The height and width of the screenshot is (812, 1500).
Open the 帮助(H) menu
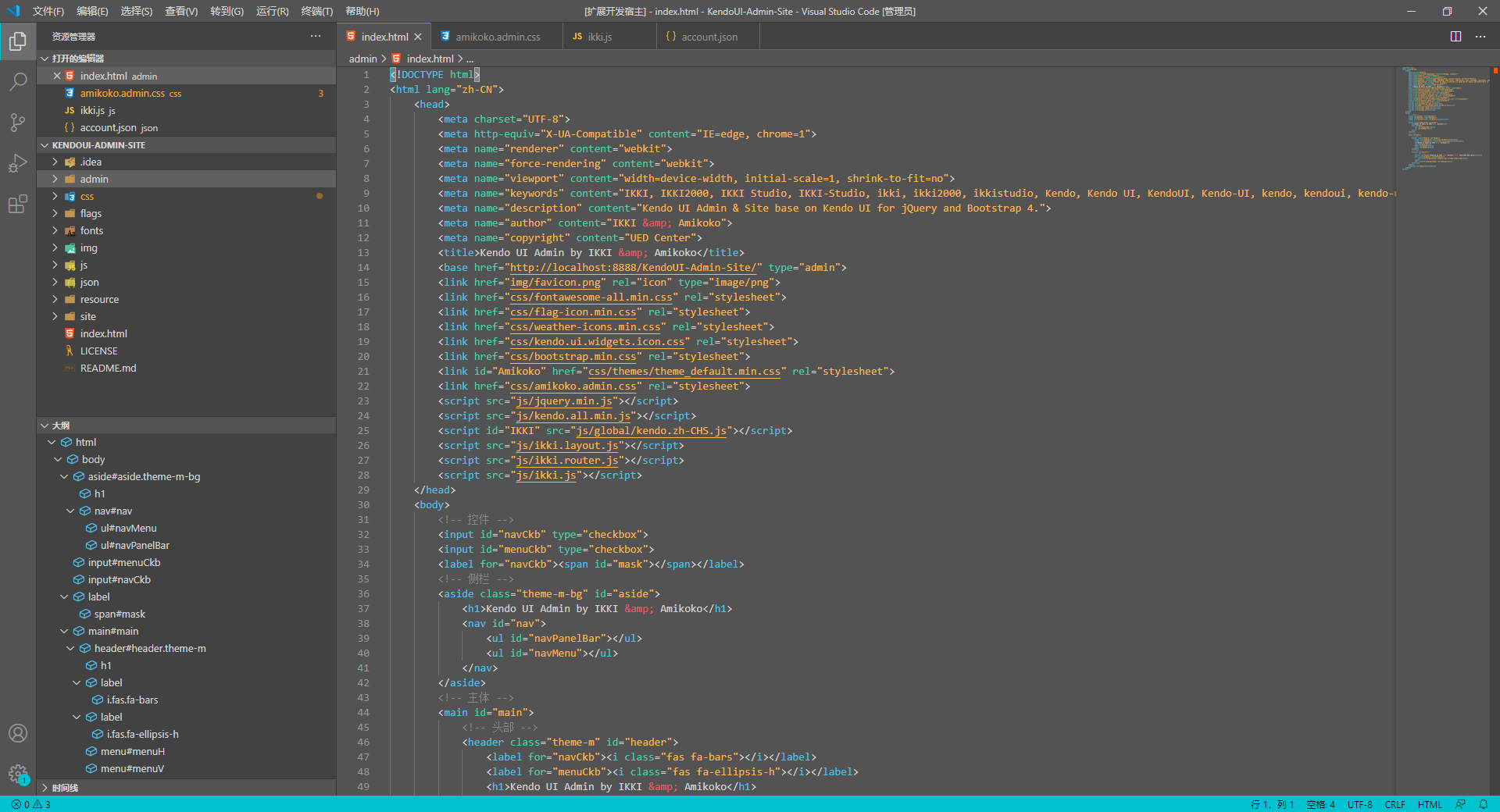(362, 11)
